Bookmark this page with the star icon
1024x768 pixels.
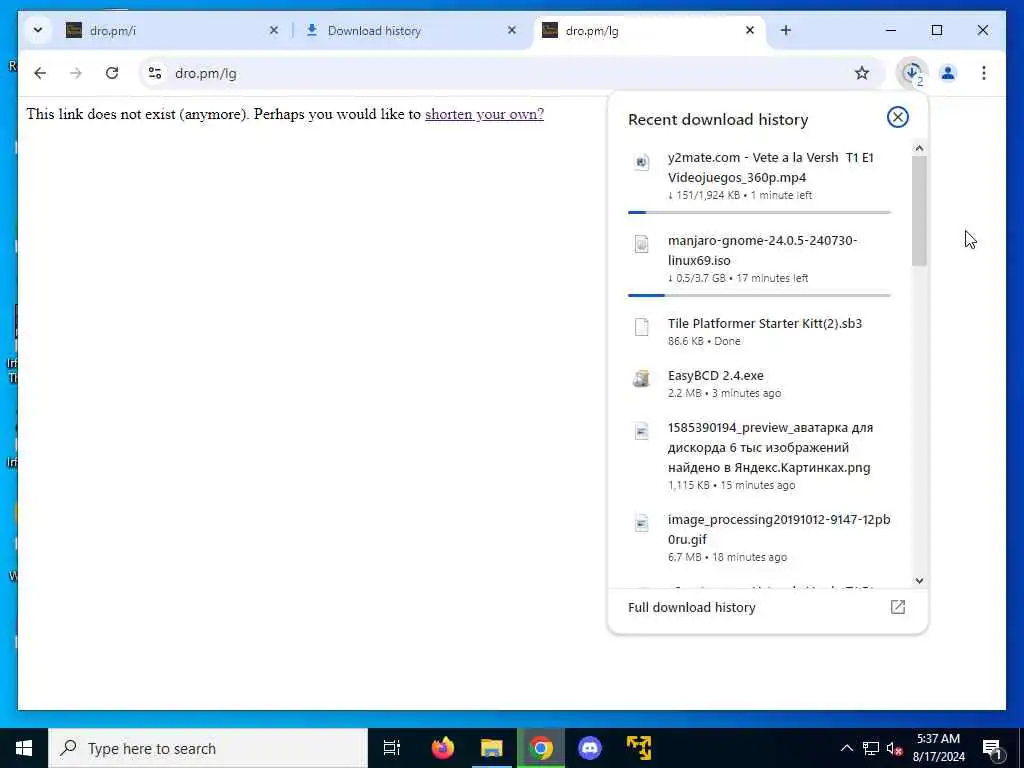(862, 73)
